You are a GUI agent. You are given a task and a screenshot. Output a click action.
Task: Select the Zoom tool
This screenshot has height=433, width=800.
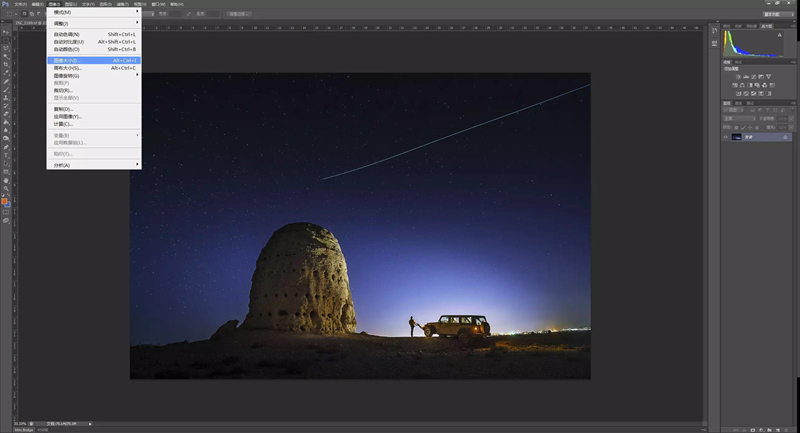click(6, 188)
